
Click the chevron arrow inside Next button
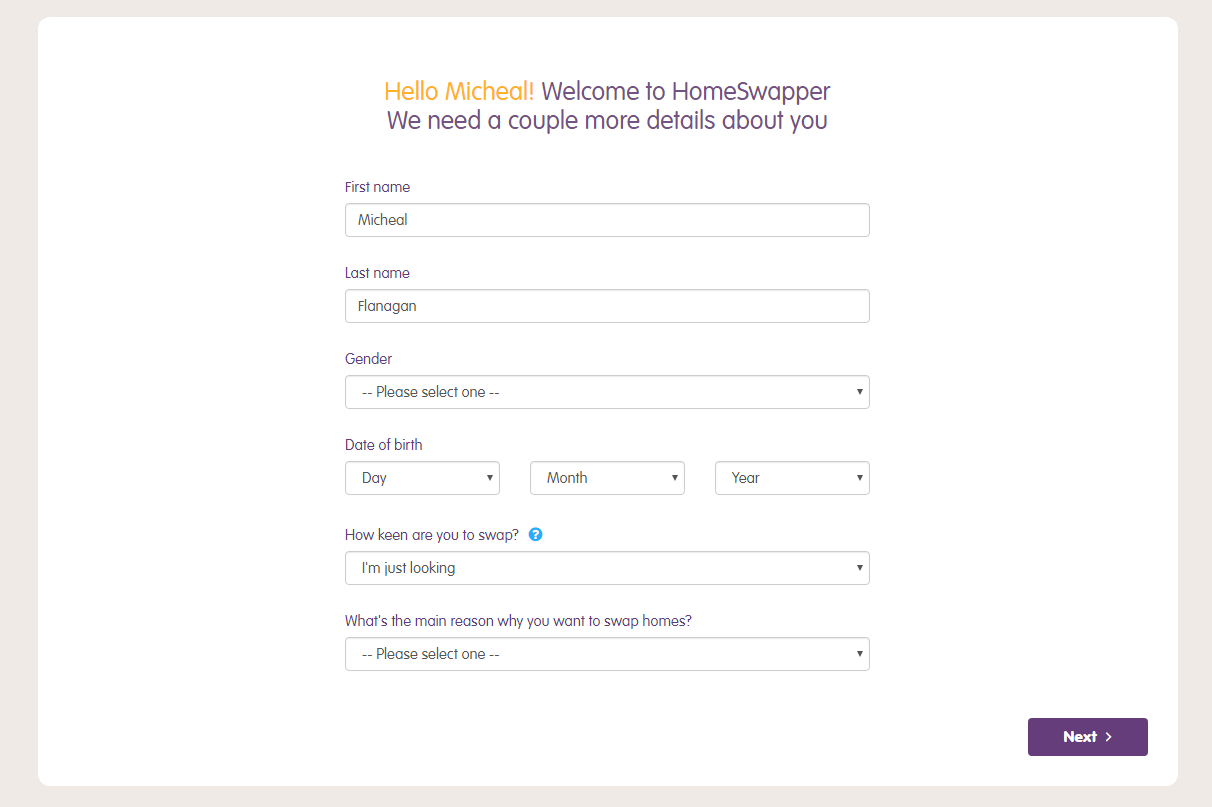pos(1108,737)
